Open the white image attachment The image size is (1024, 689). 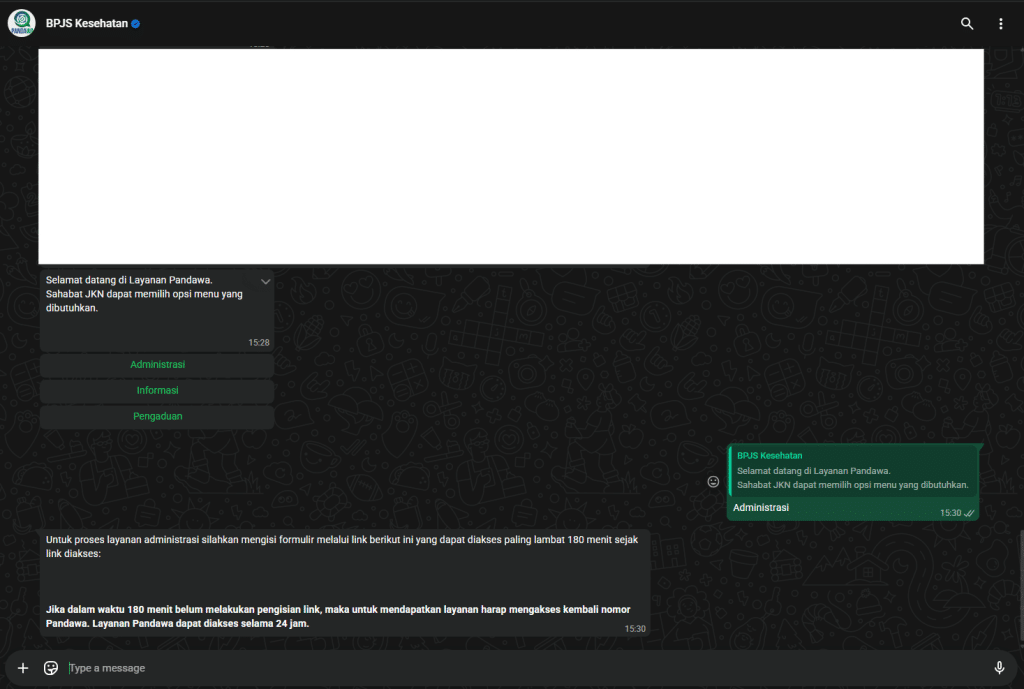point(510,156)
